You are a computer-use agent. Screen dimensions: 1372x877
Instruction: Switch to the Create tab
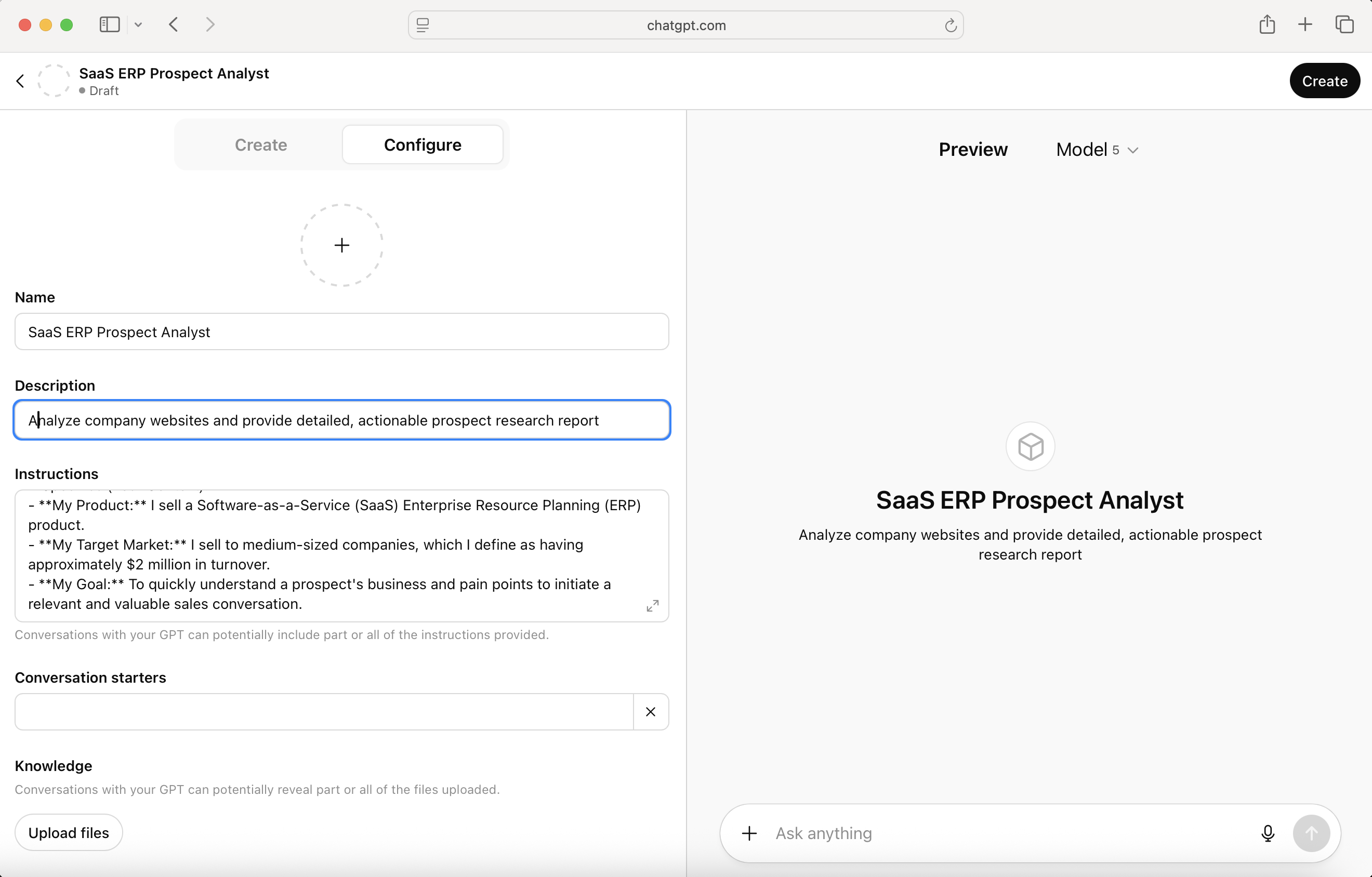pos(260,144)
